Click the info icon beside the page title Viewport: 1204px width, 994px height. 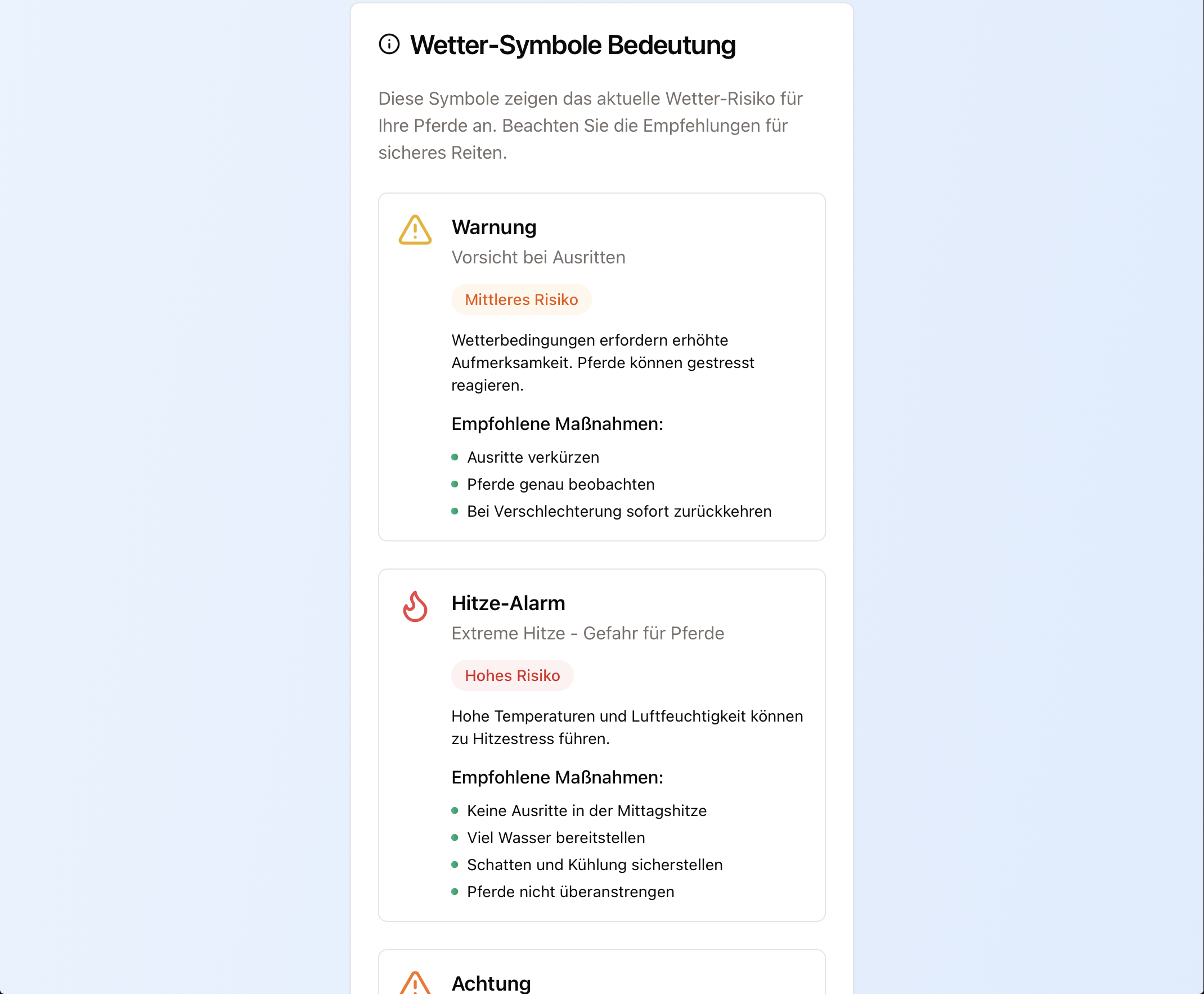389,44
